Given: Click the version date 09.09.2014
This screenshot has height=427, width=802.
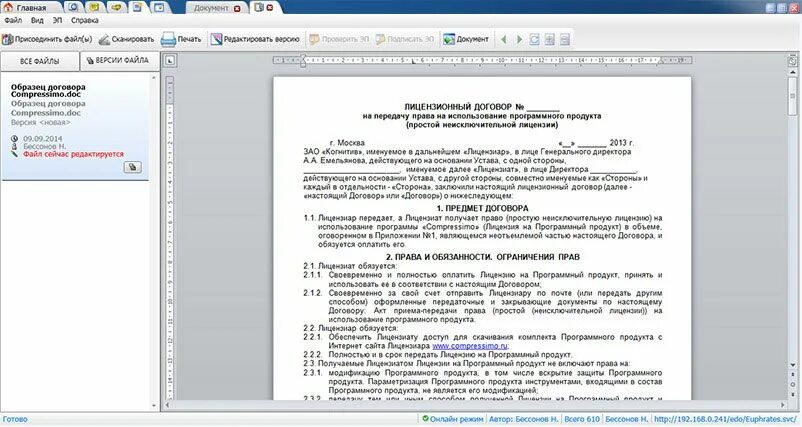Looking at the screenshot, I should (x=42, y=139).
